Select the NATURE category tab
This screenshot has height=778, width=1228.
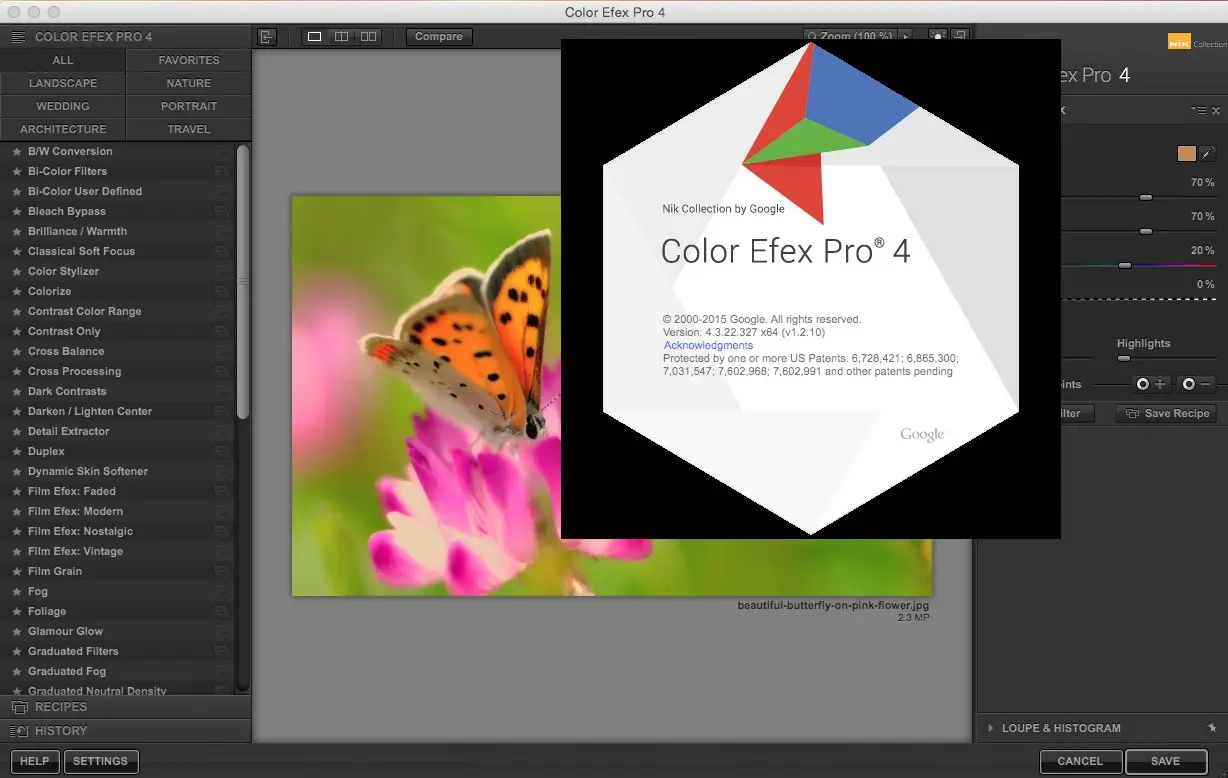coord(189,84)
